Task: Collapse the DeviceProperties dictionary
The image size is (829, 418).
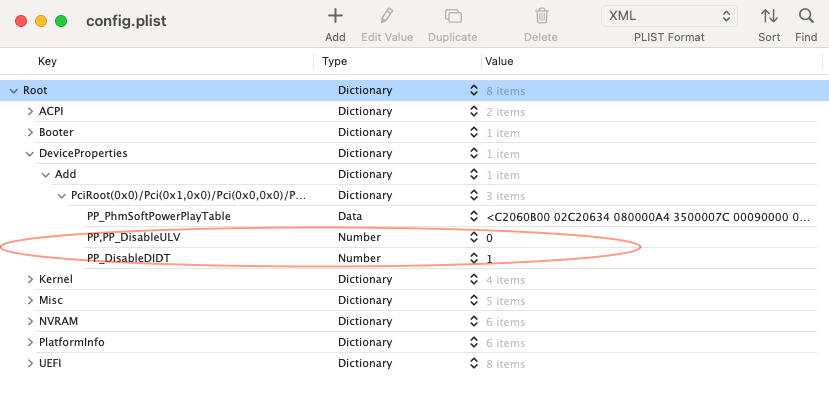Action: coord(30,154)
